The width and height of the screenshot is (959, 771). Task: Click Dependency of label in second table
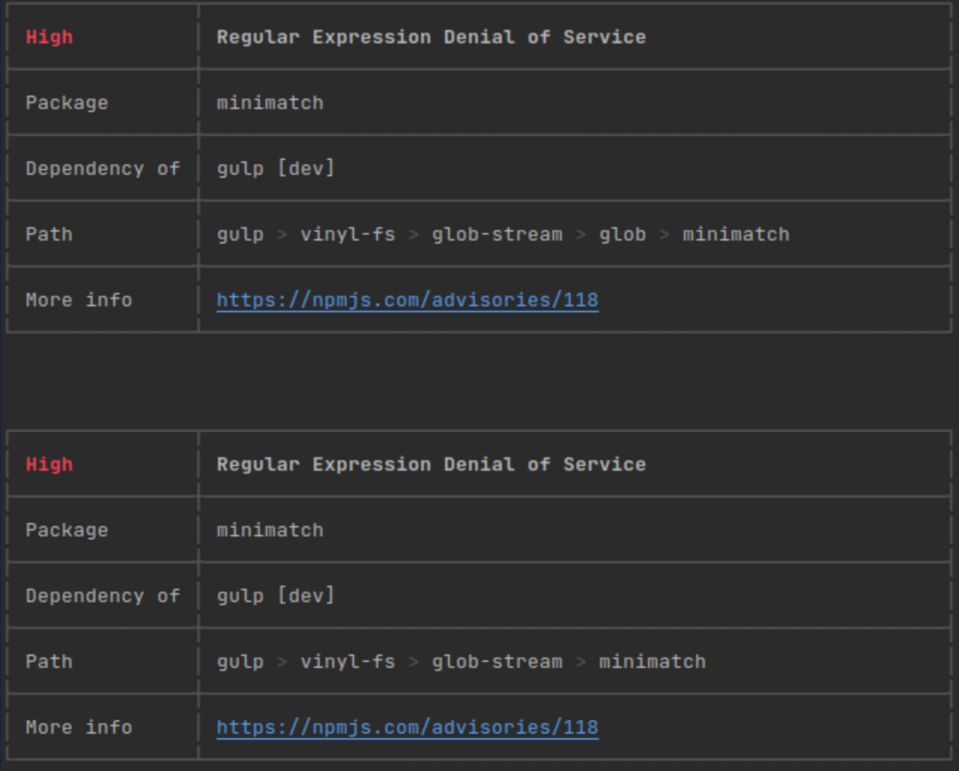[103, 596]
